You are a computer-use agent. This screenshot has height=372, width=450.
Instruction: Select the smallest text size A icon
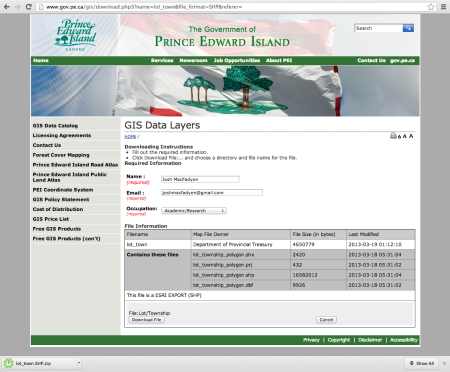pyautogui.click(x=399, y=137)
